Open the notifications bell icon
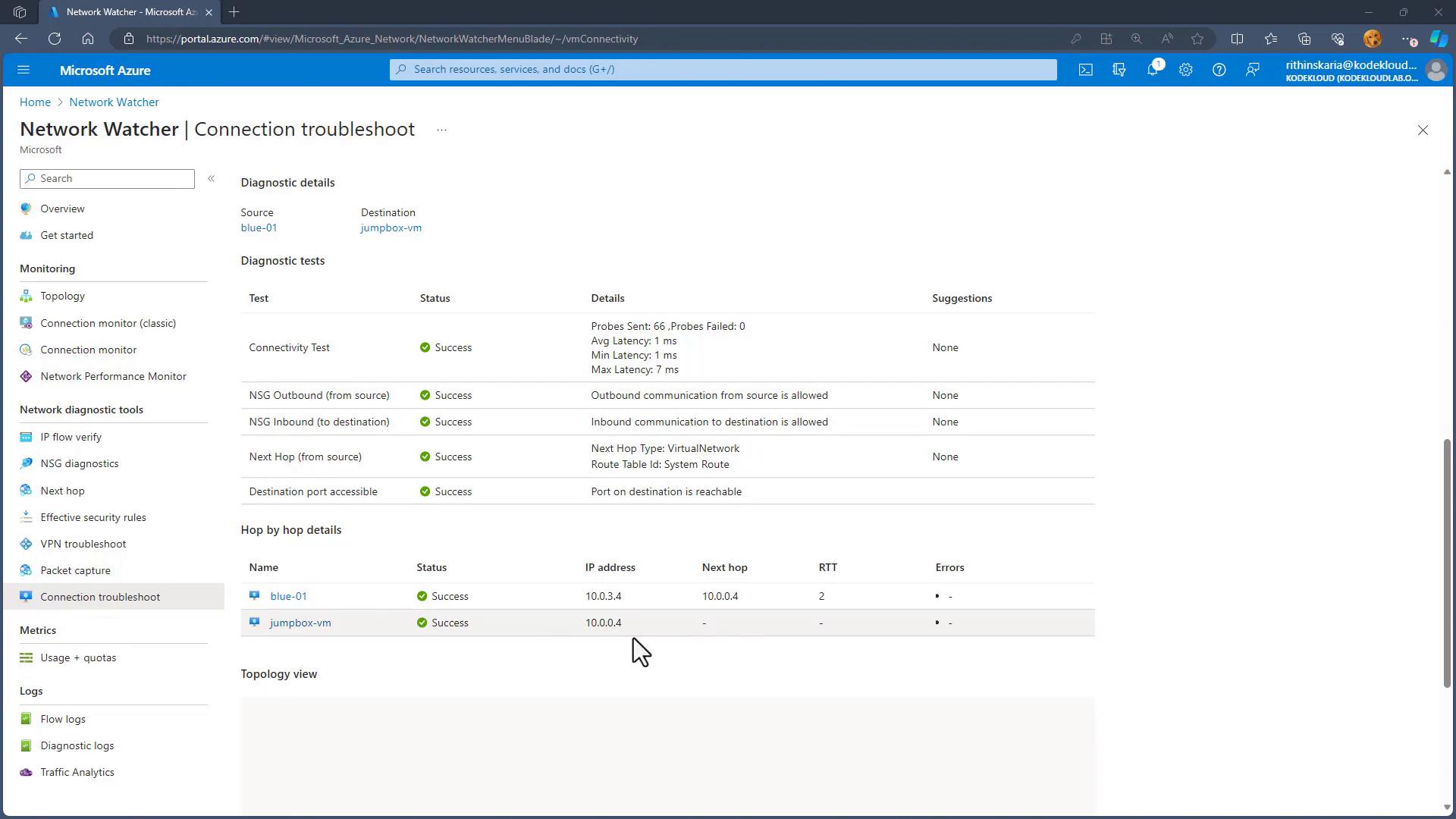 tap(1153, 70)
